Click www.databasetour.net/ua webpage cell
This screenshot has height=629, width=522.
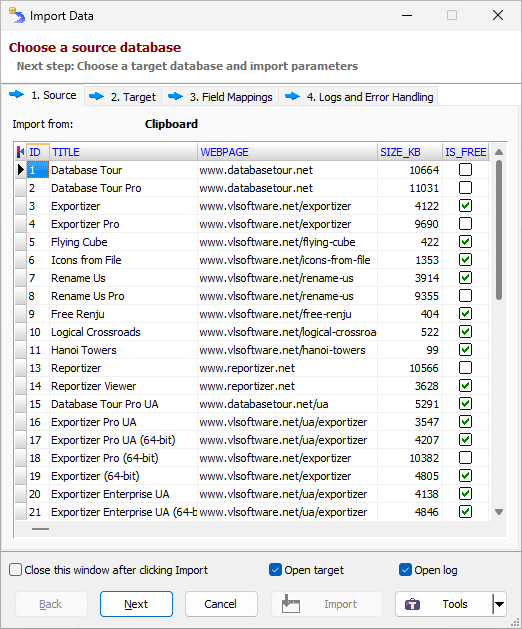click(x=287, y=404)
